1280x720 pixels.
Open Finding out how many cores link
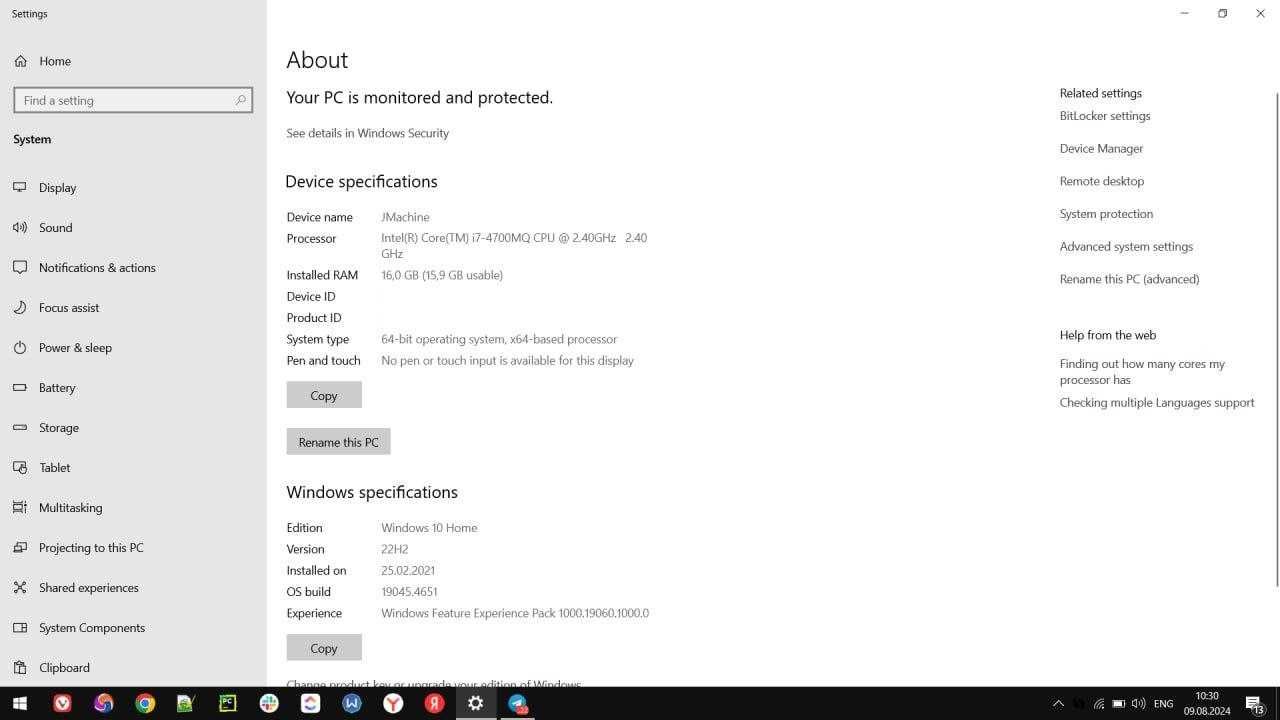pyautogui.click(x=1142, y=372)
